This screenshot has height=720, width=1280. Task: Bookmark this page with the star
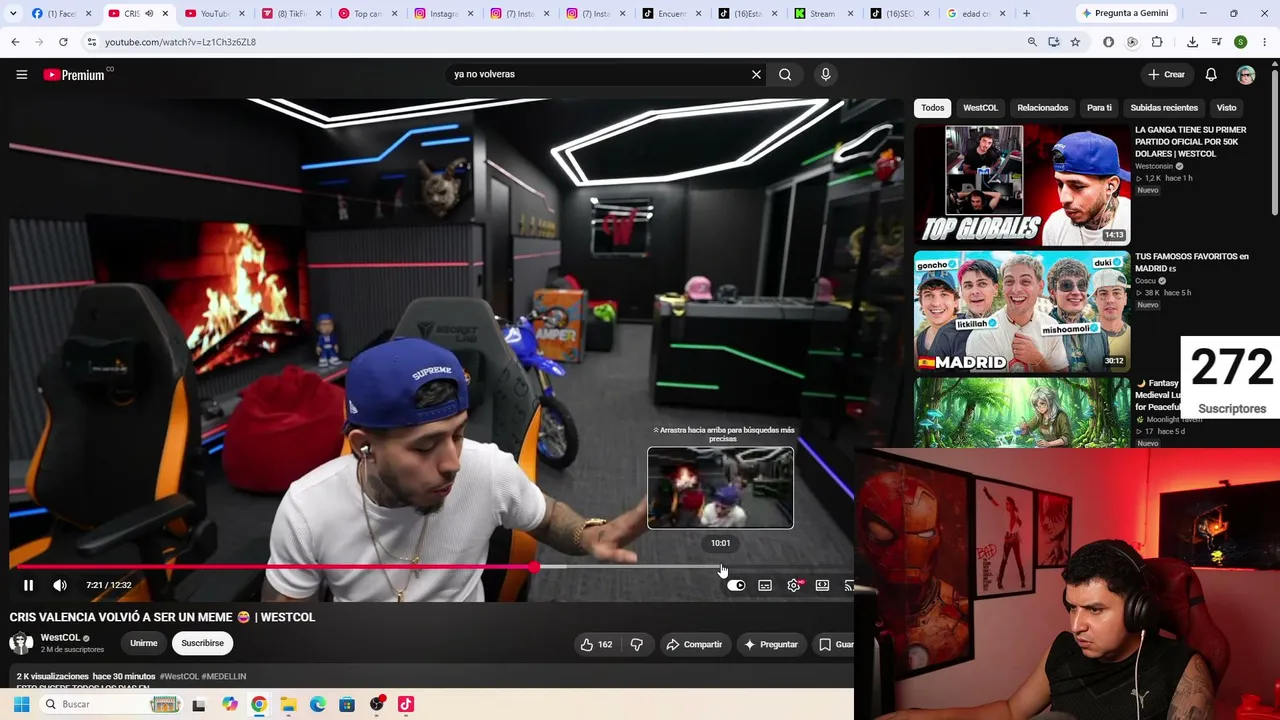pos(1075,42)
